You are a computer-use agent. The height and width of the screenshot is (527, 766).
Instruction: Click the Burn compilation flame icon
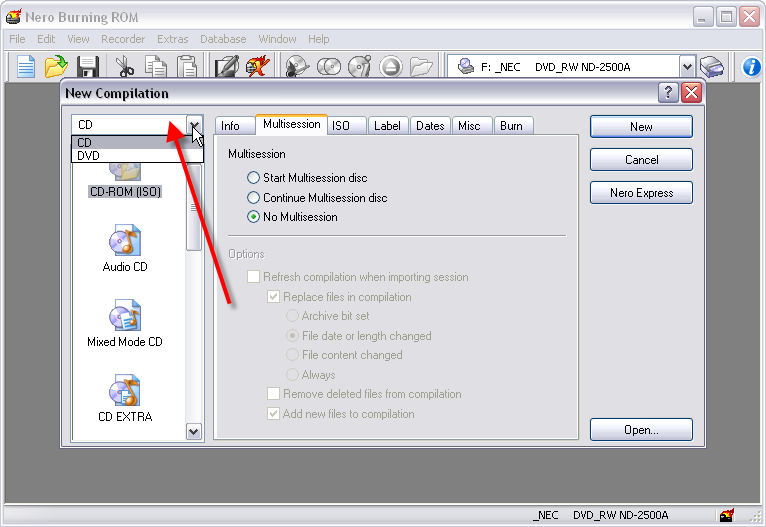tap(257, 66)
